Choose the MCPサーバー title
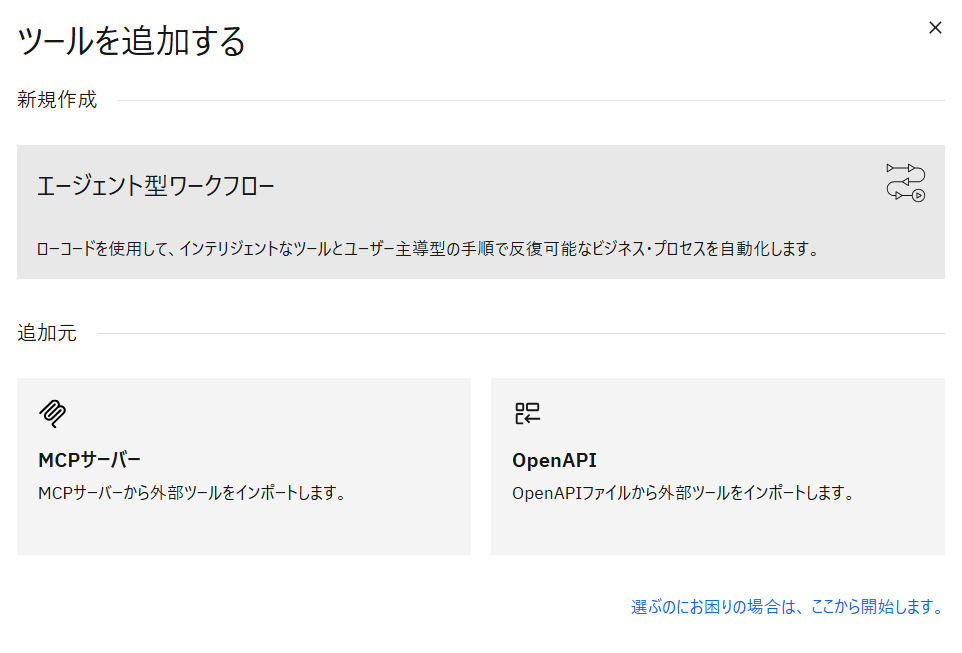962x653 pixels. (89, 460)
